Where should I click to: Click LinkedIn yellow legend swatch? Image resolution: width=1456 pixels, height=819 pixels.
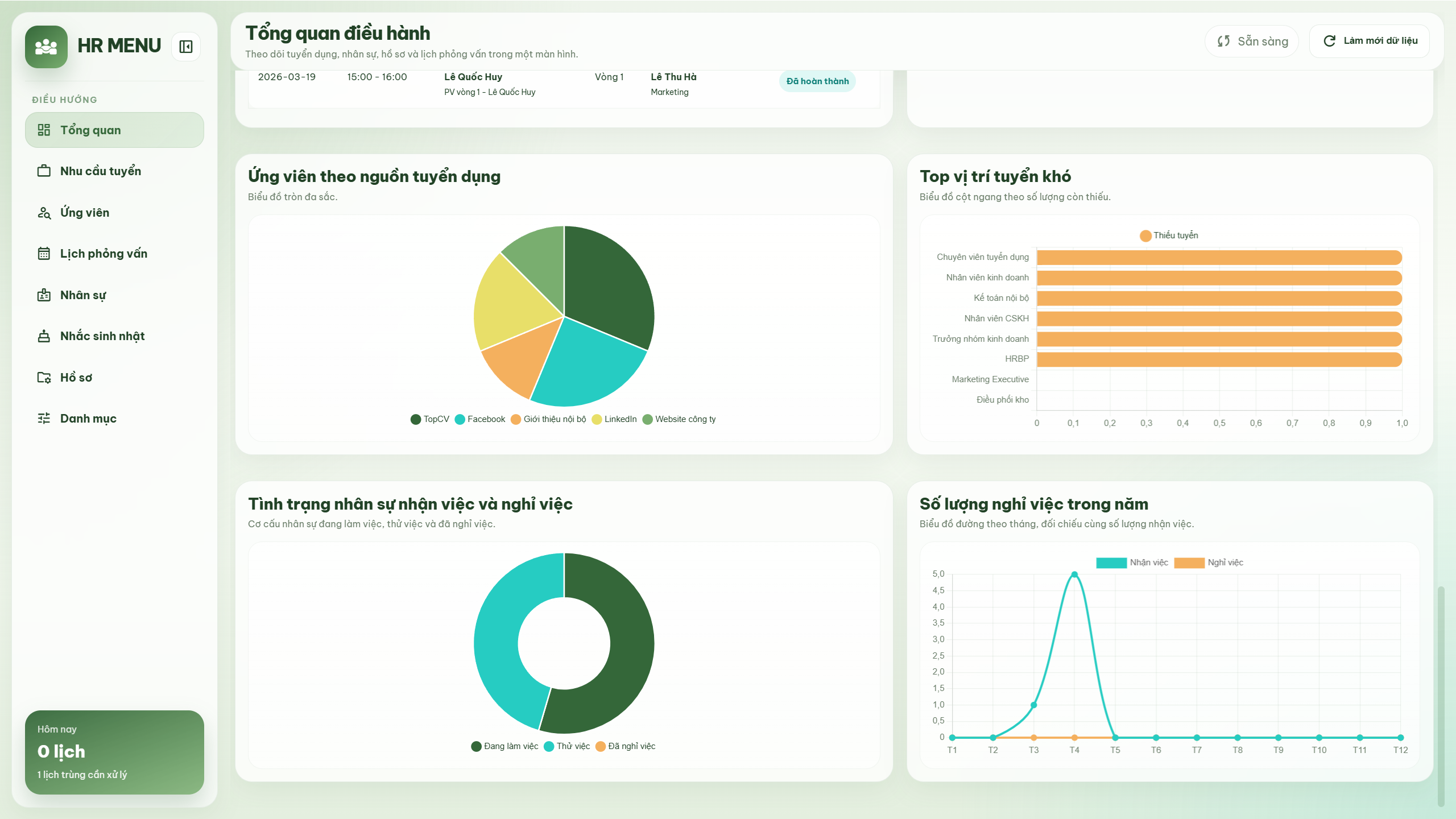coord(597,419)
